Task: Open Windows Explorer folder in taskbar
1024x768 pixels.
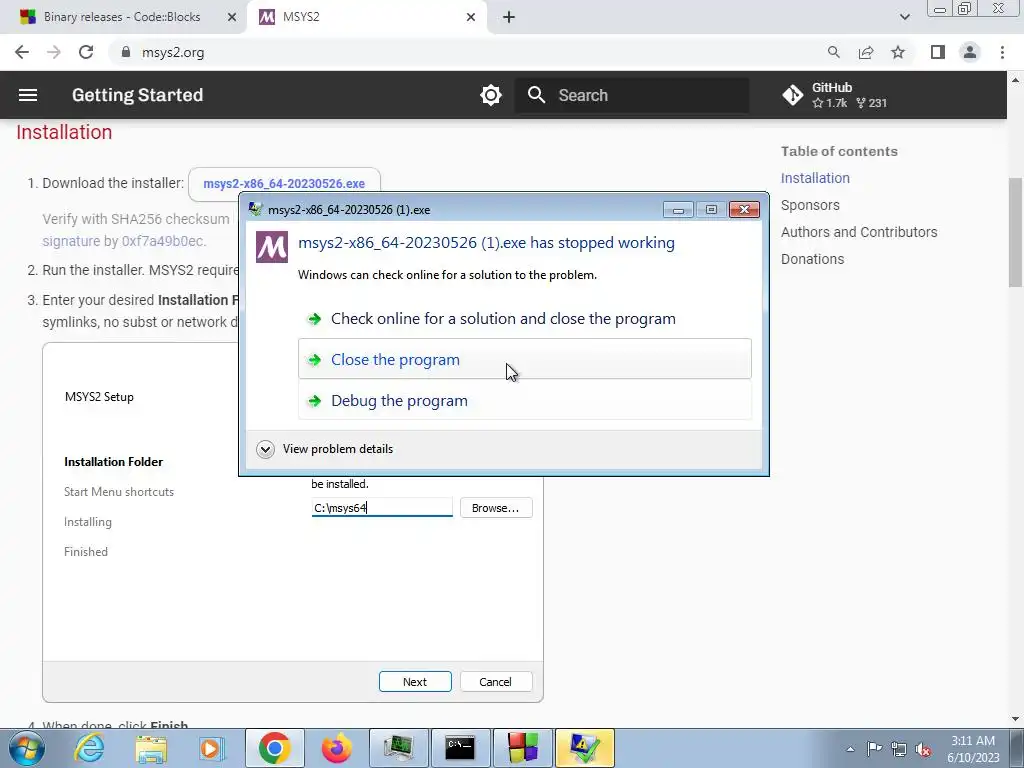Action: 151,748
